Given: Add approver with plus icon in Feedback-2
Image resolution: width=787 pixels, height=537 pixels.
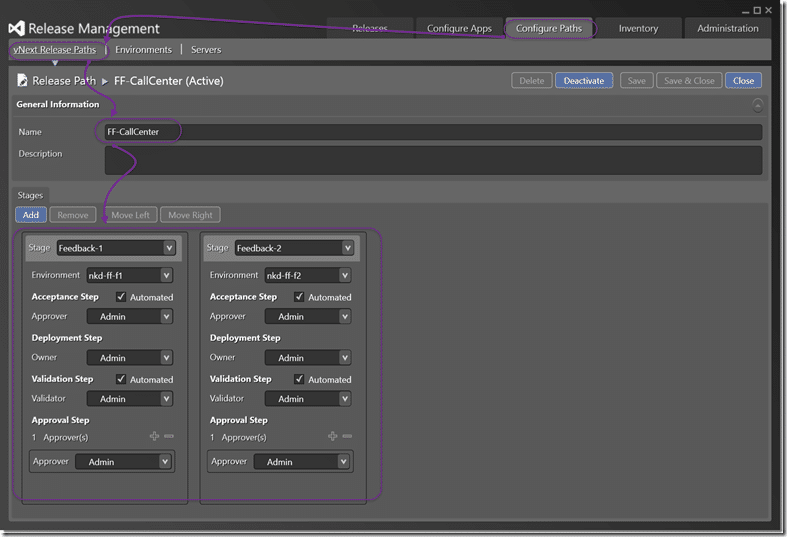Looking at the screenshot, I should coord(333,436).
